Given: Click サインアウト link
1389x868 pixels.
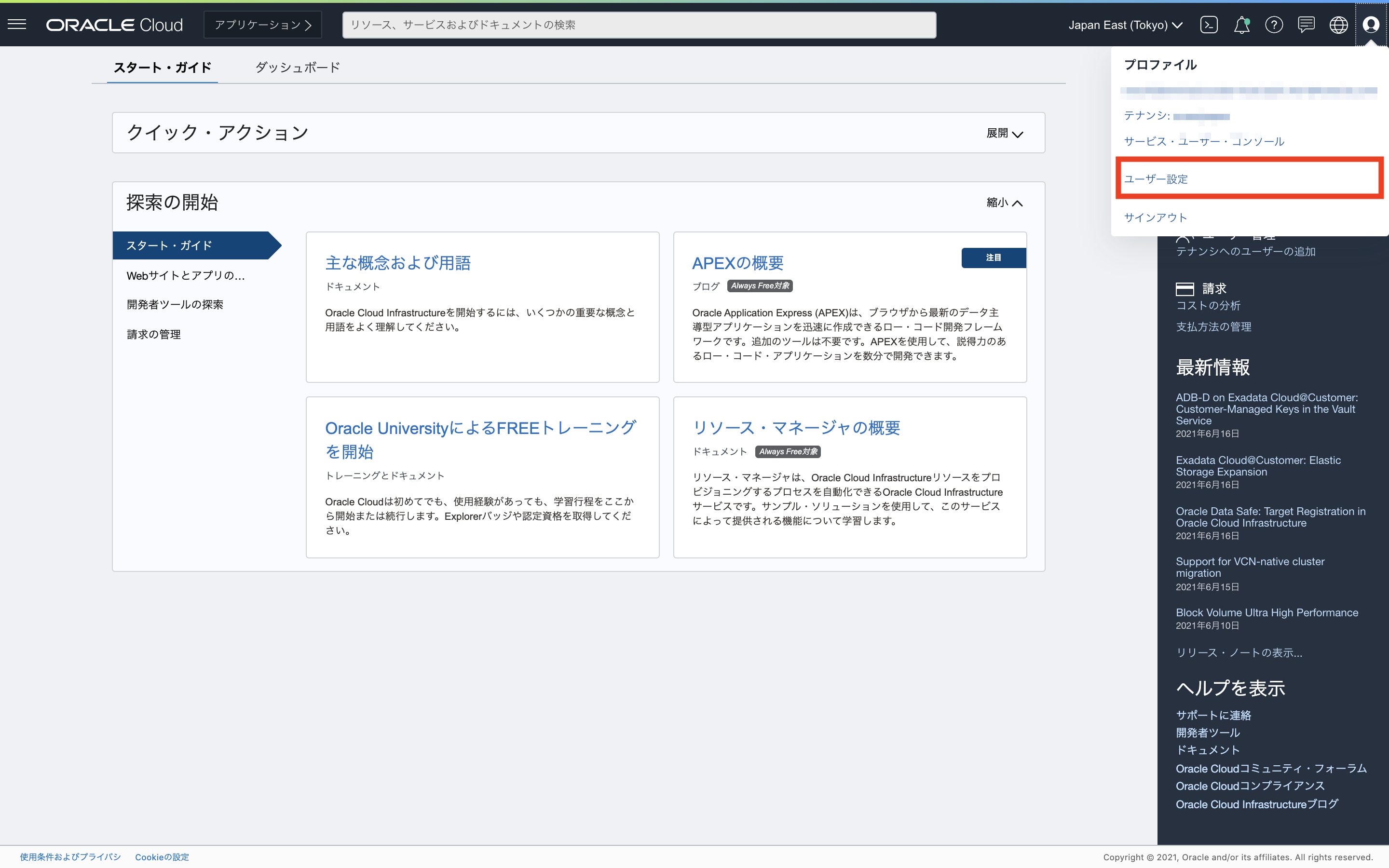Looking at the screenshot, I should 1156,217.
